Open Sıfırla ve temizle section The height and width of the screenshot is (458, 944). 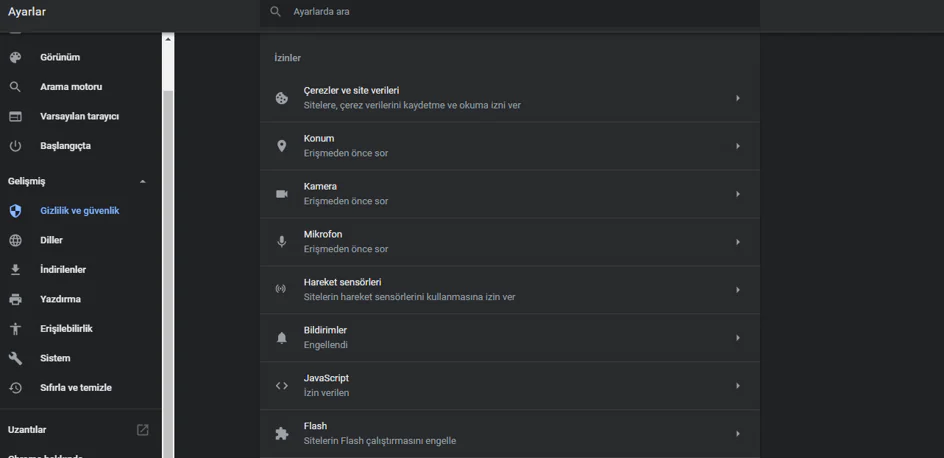pos(76,388)
